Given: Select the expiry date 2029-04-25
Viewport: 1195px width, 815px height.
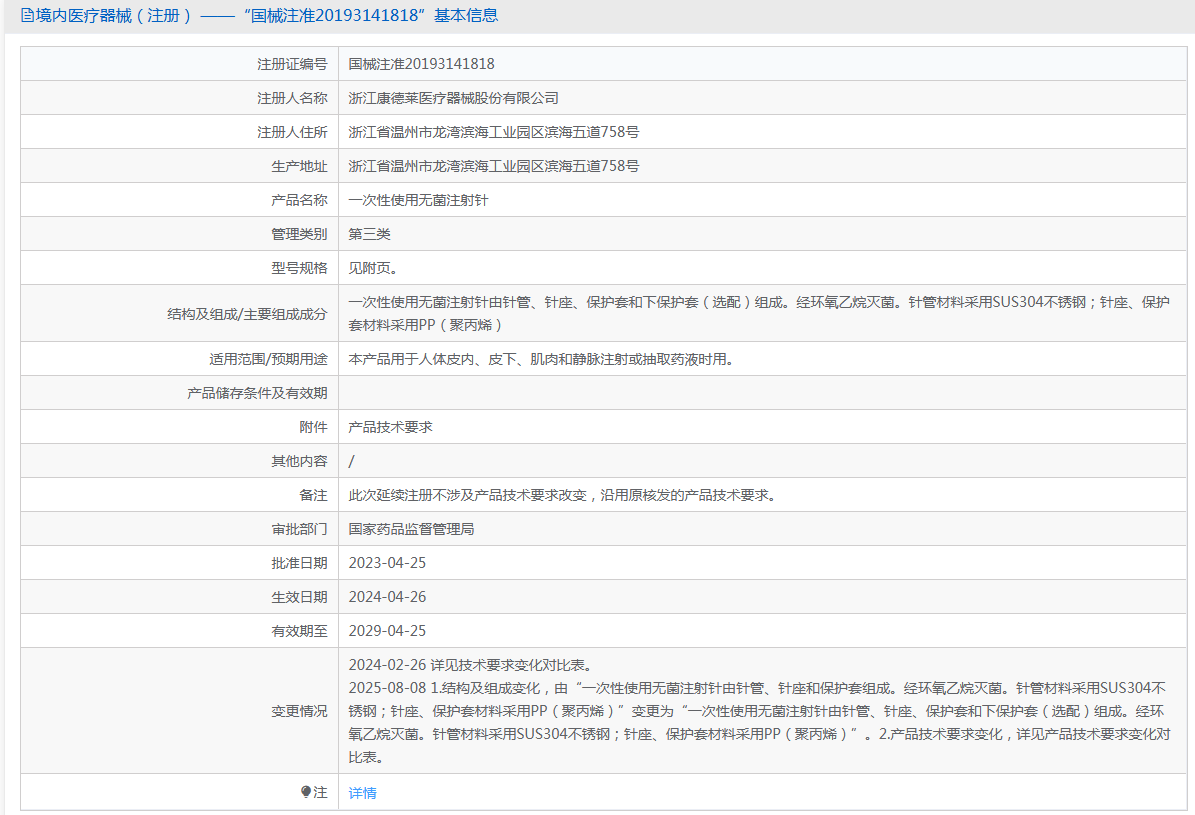Looking at the screenshot, I should pos(387,631).
